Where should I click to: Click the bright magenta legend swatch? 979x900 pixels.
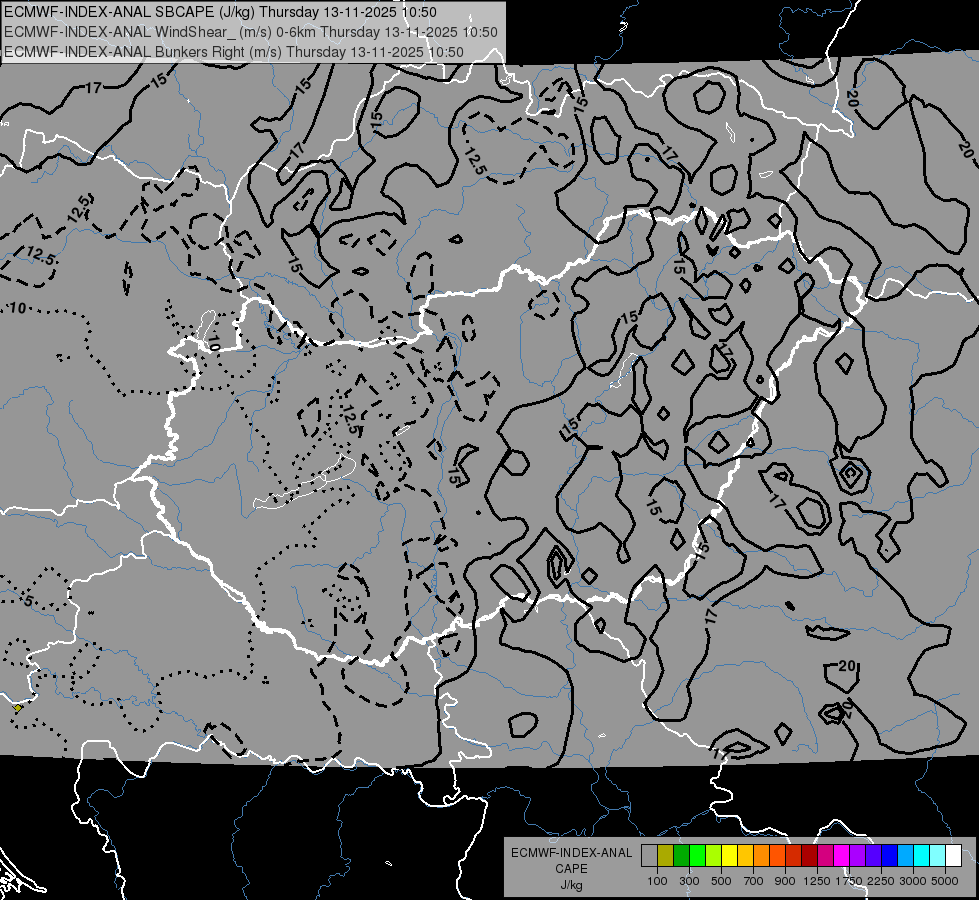coord(842,856)
